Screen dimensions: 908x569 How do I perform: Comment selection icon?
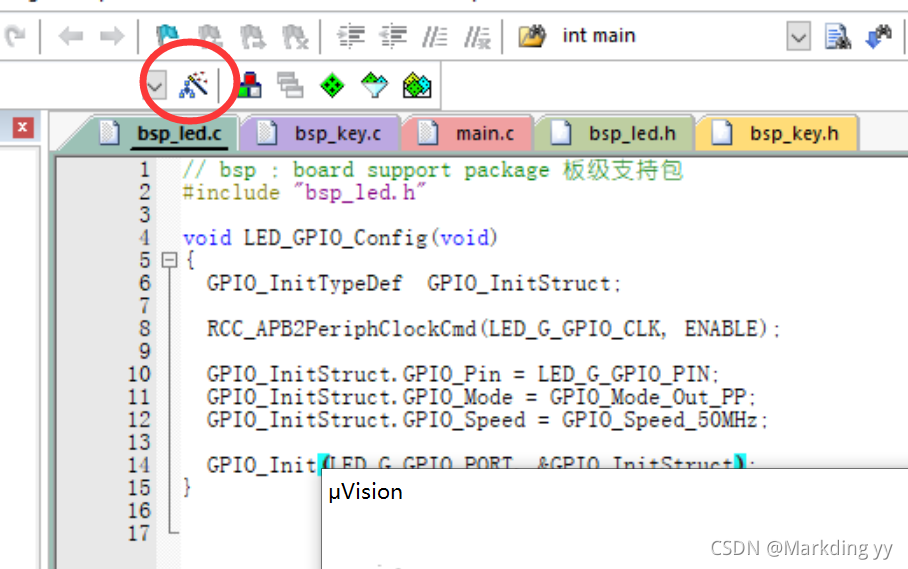click(434, 37)
